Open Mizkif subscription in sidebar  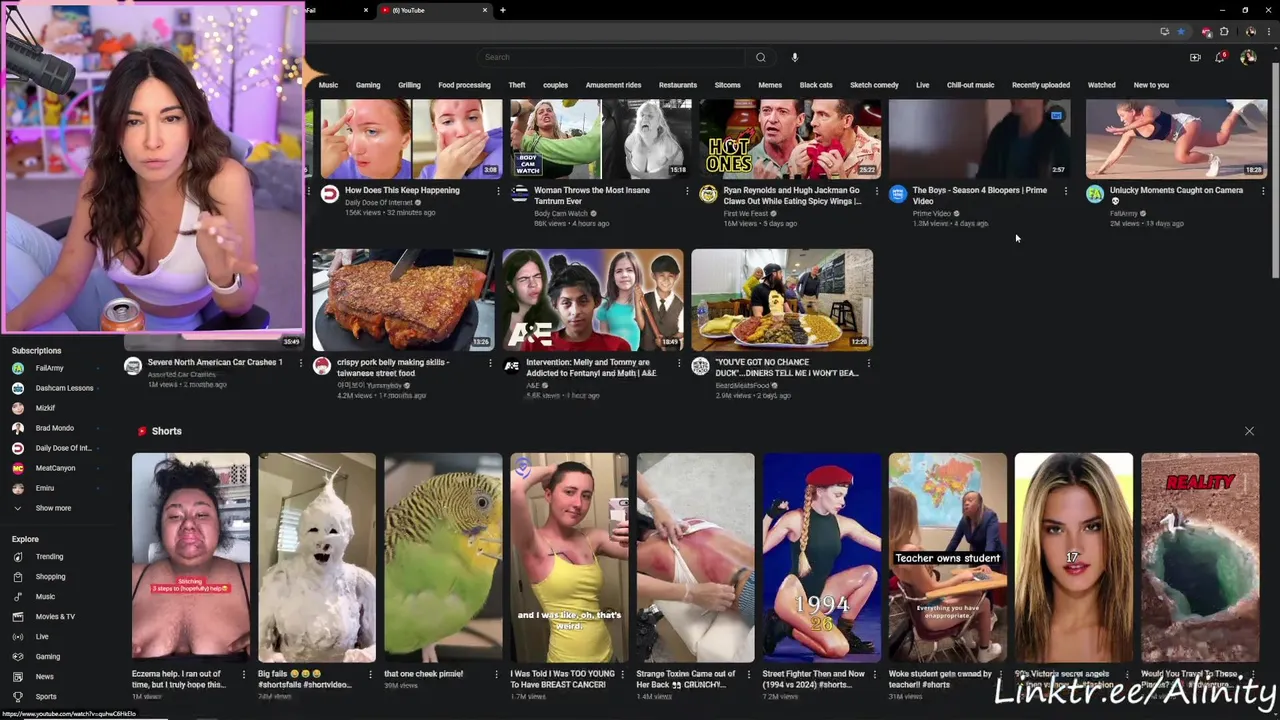[x=45, y=408]
